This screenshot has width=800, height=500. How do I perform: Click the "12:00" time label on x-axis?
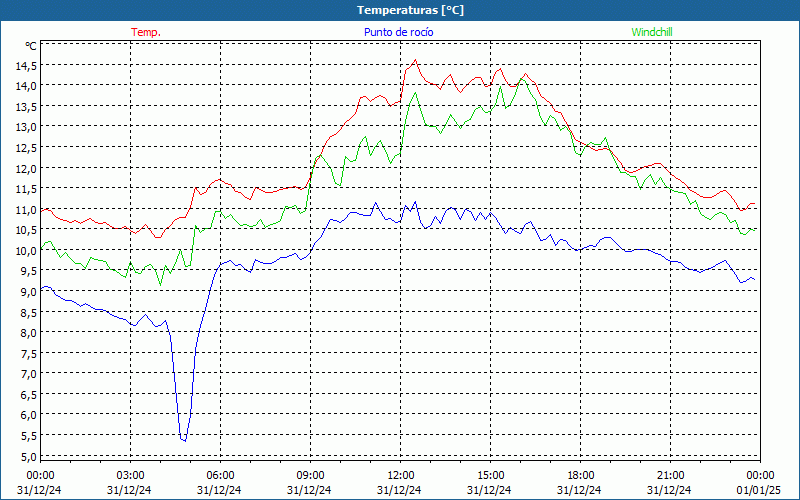click(401, 476)
